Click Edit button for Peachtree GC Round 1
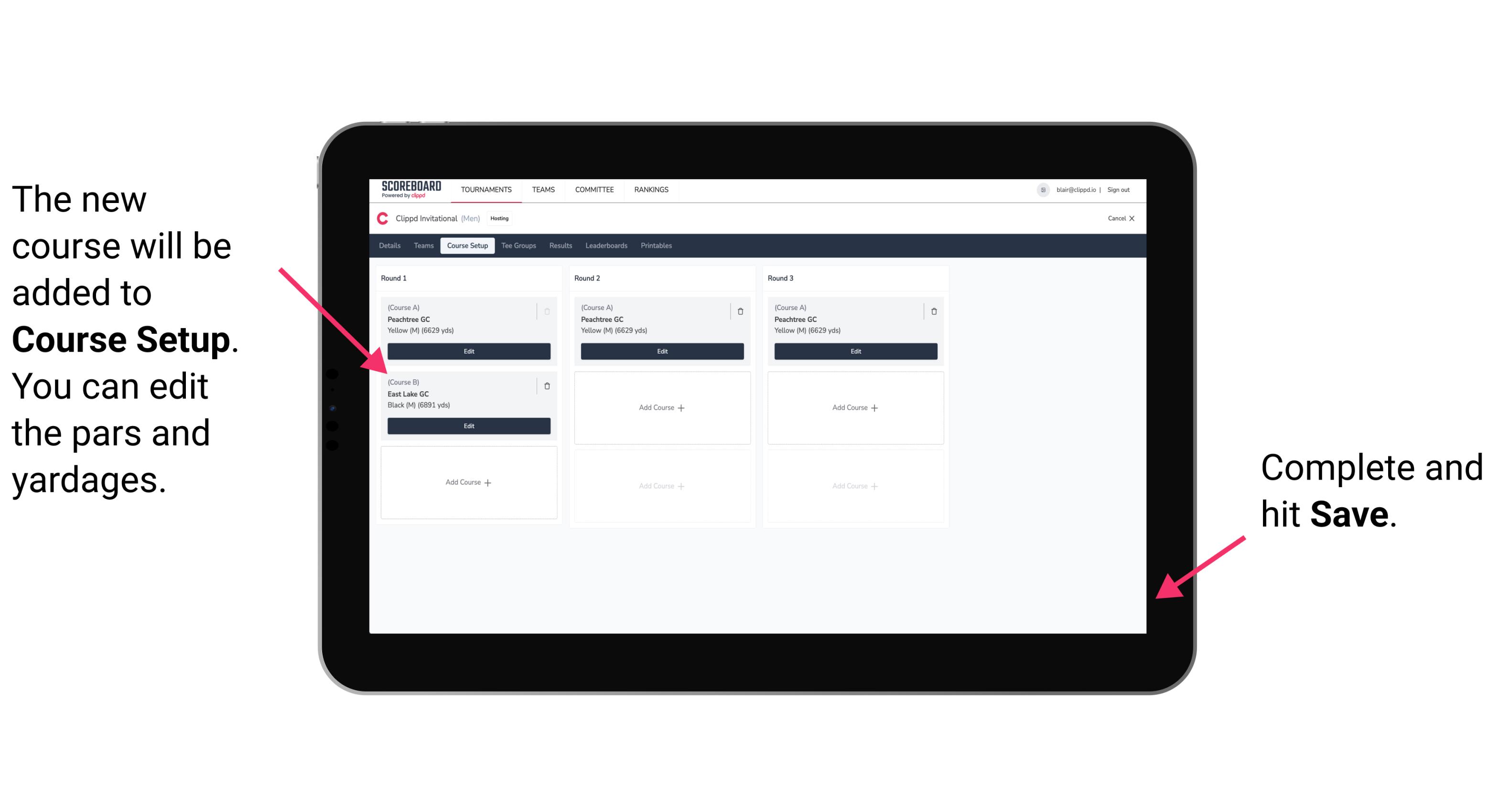The width and height of the screenshot is (1510, 812). [x=468, y=351]
